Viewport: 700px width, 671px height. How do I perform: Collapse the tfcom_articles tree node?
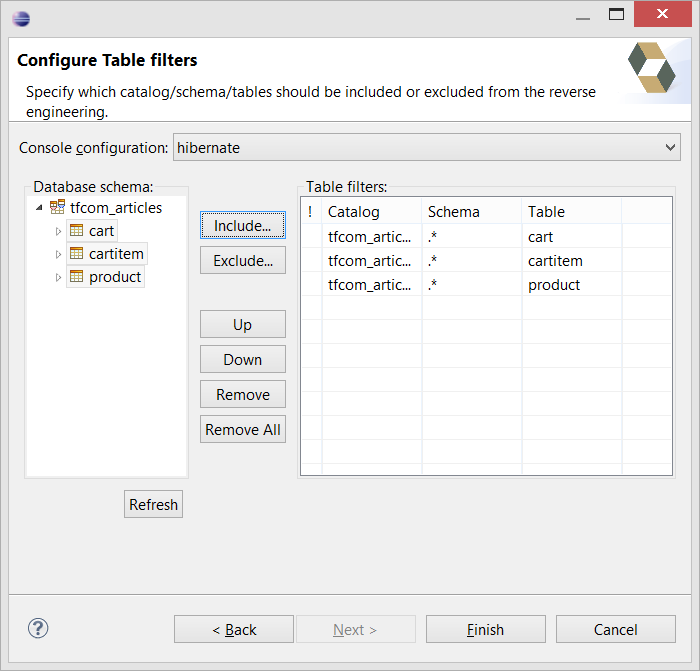point(39,208)
